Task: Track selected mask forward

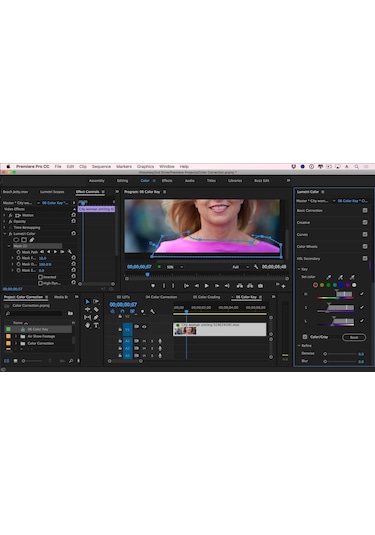Action: tap(55, 252)
